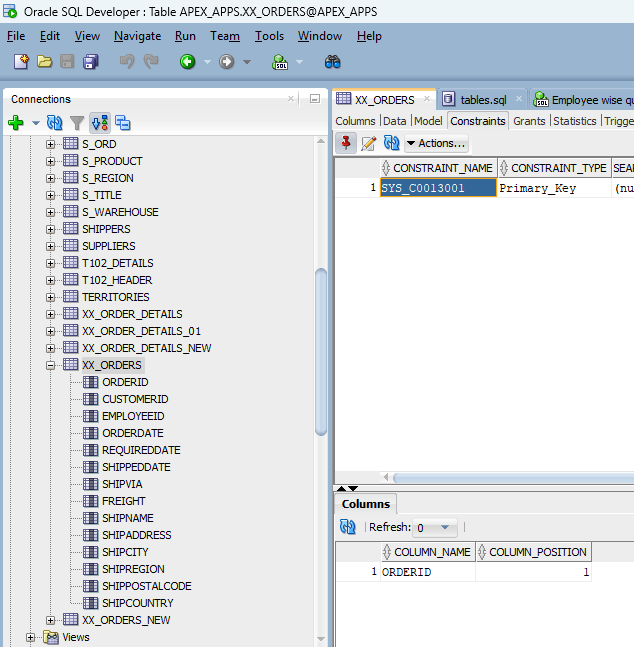Viewport: 634px width, 647px height.
Task: Click the Undo toolbar icon
Action: 127,62
